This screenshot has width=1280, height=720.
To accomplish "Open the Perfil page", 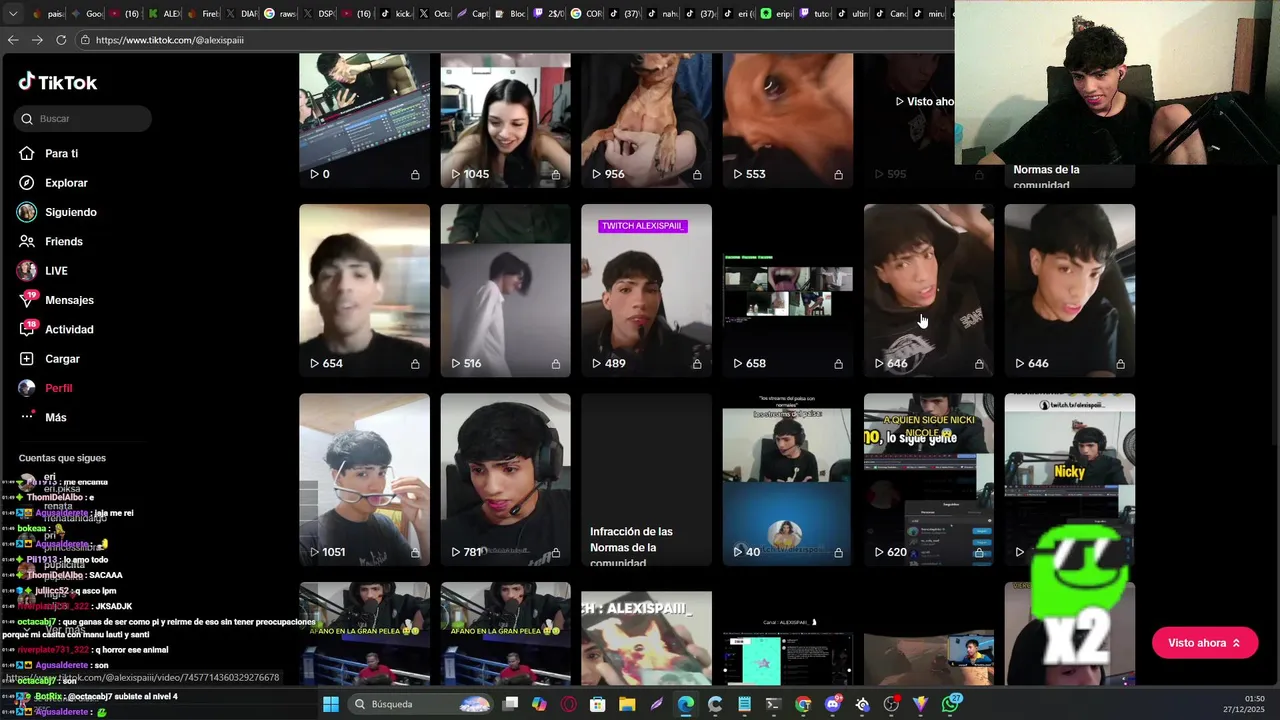I will pyautogui.click(x=58, y=388).
